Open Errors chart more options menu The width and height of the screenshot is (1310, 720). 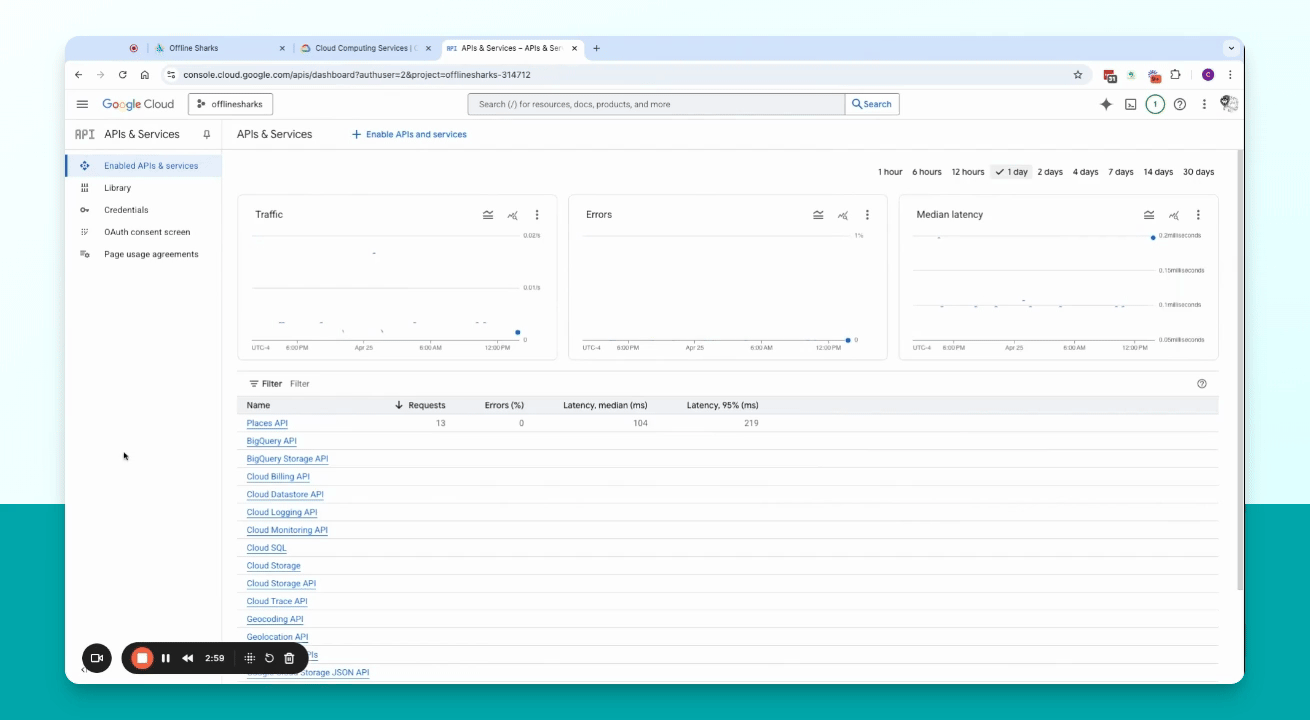click(x=867, y=215)
